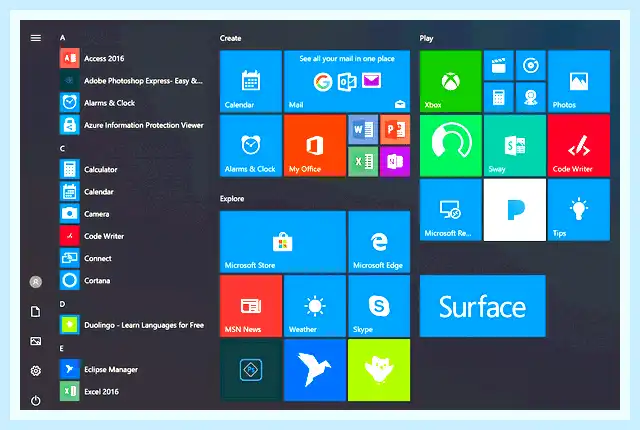Open Pictures from Start sidebar

[36, 341]
